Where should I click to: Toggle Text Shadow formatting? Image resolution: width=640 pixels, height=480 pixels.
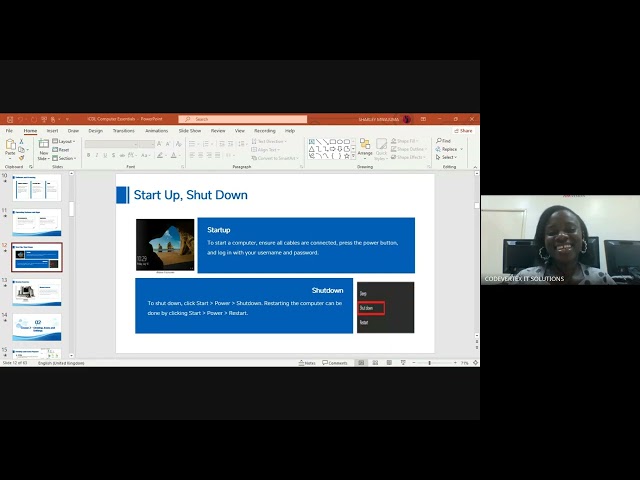pyautogui.click(x=113, y=155)
